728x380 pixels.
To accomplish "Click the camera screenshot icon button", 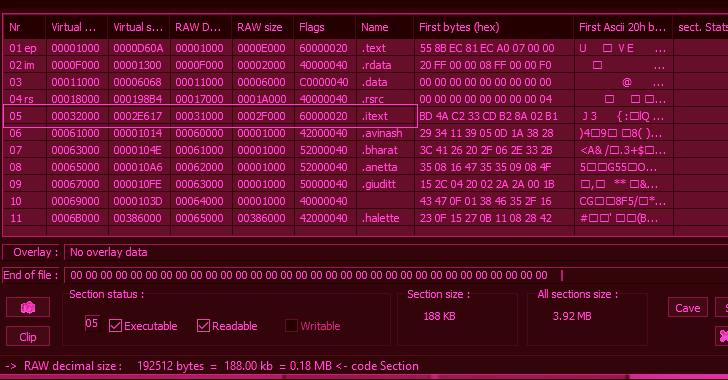I will (28, 307).
